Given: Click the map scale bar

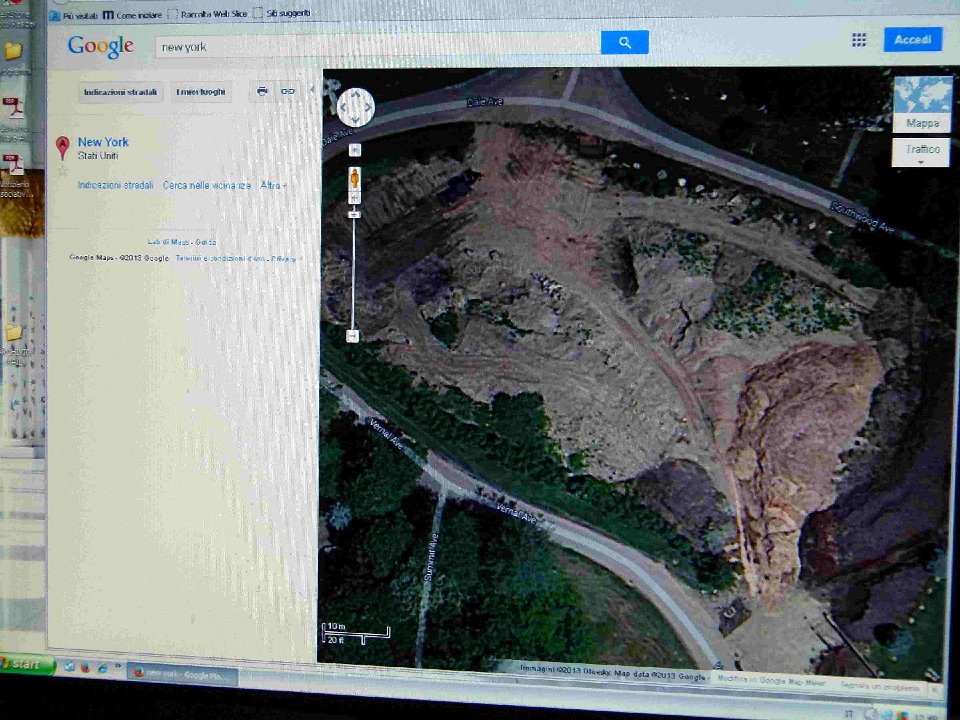Looking at the screenshot, I should click(x=356, y=633).
